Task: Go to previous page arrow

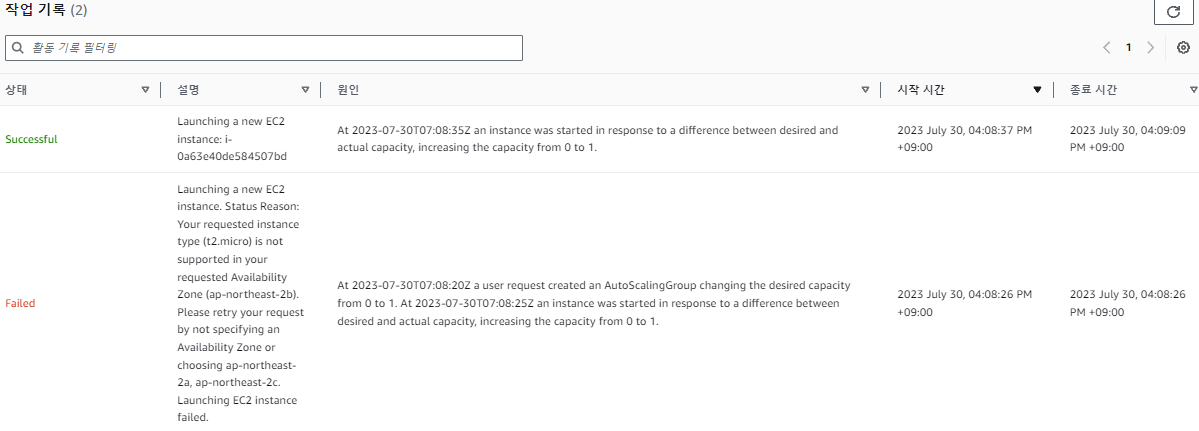Action: (x=1106, y=47)
